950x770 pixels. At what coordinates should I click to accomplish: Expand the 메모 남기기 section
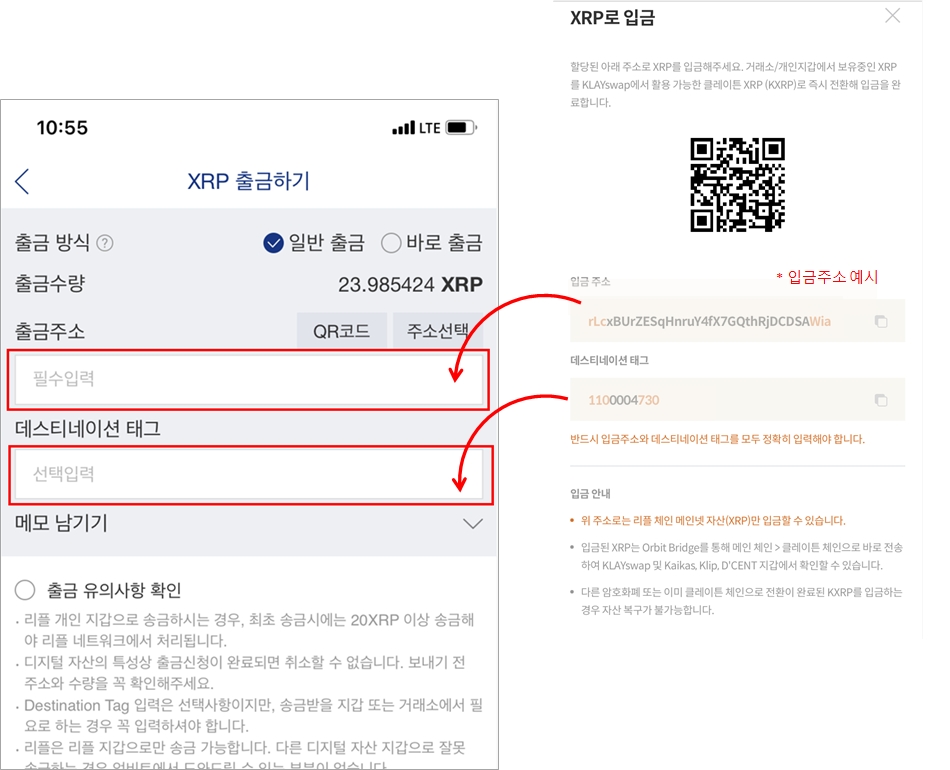[472, 524]
